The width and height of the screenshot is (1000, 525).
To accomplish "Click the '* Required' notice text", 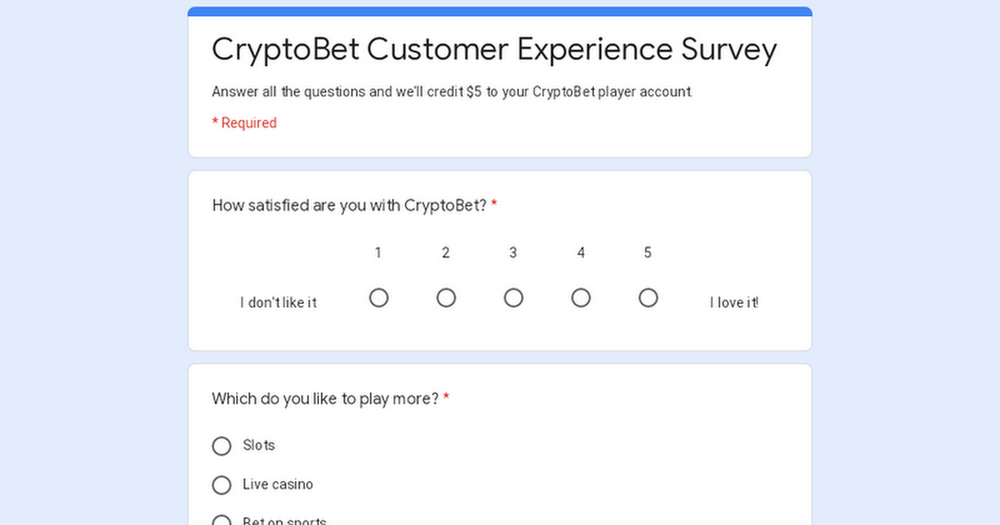I will pos(244,122).
